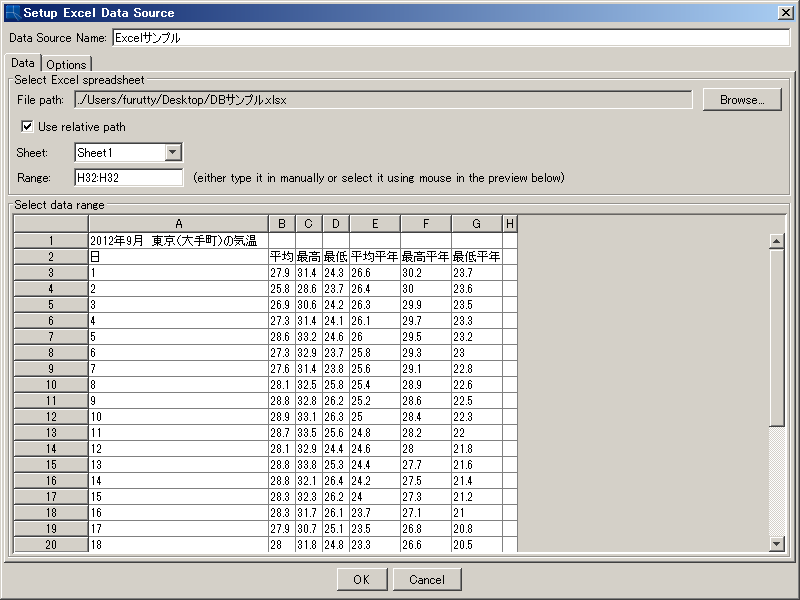Viewport: 800px width, 600px height.
Task: Click cell value 20.5 in row 20
Action: click(477, 544)
